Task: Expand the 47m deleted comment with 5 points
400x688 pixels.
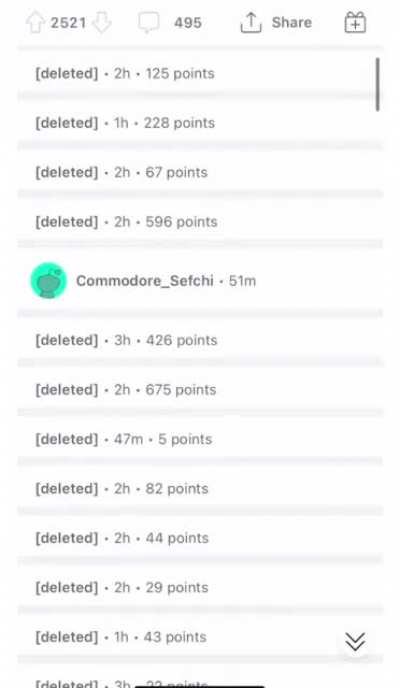Action: click(x=200, y=439)
